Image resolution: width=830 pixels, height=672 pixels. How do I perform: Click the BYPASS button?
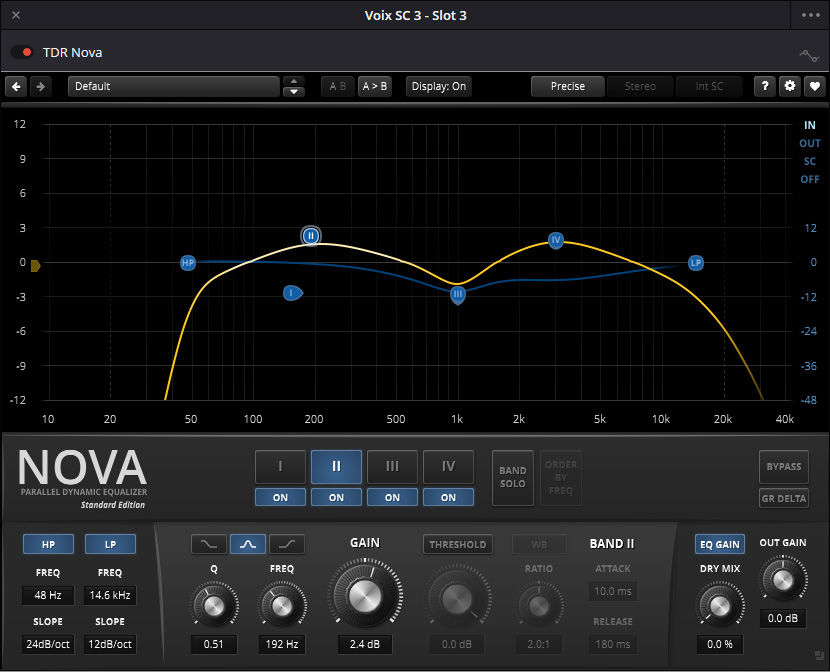point(784,467)
